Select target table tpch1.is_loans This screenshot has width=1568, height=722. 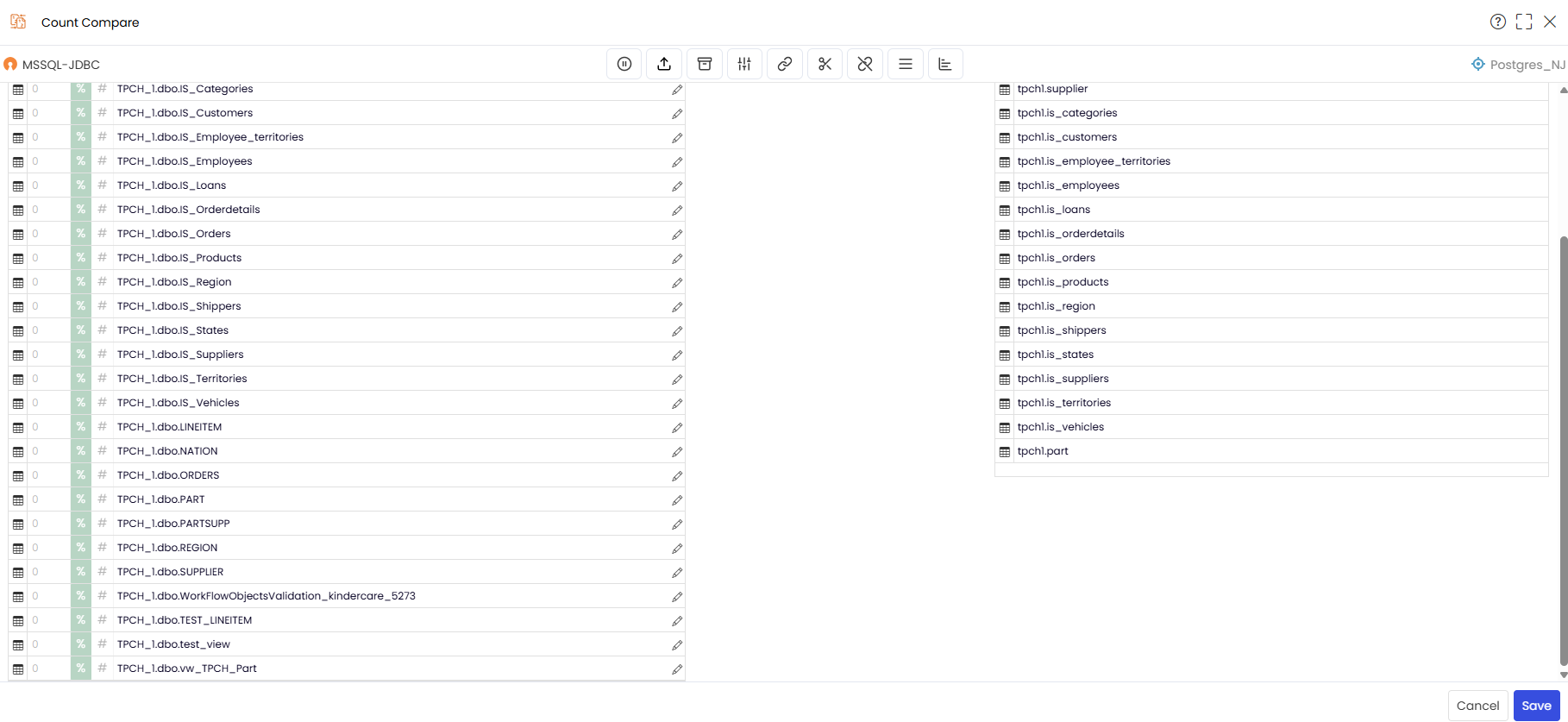(1271, 210)
